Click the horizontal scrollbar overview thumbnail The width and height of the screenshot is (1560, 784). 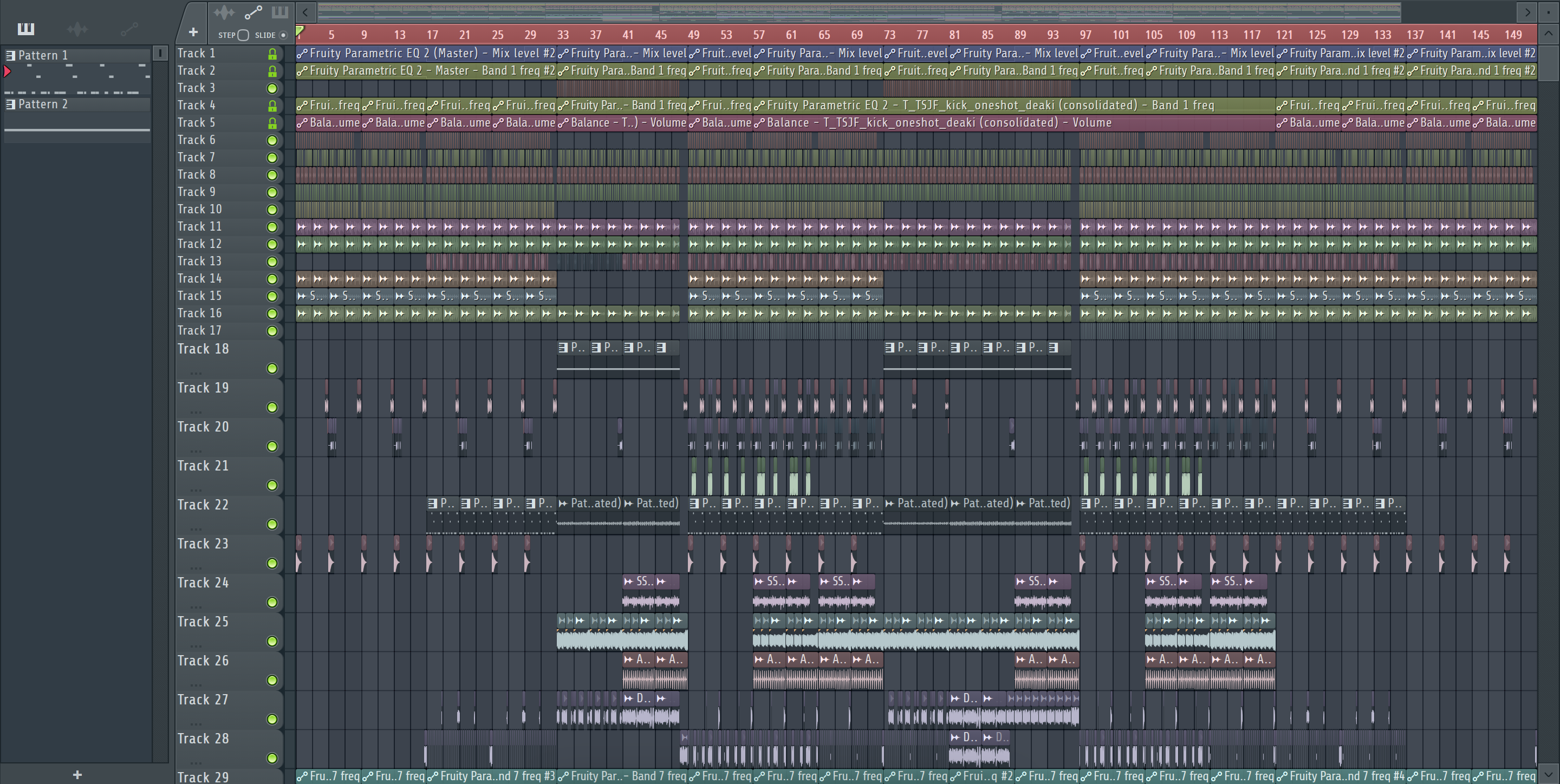point(859,11)
